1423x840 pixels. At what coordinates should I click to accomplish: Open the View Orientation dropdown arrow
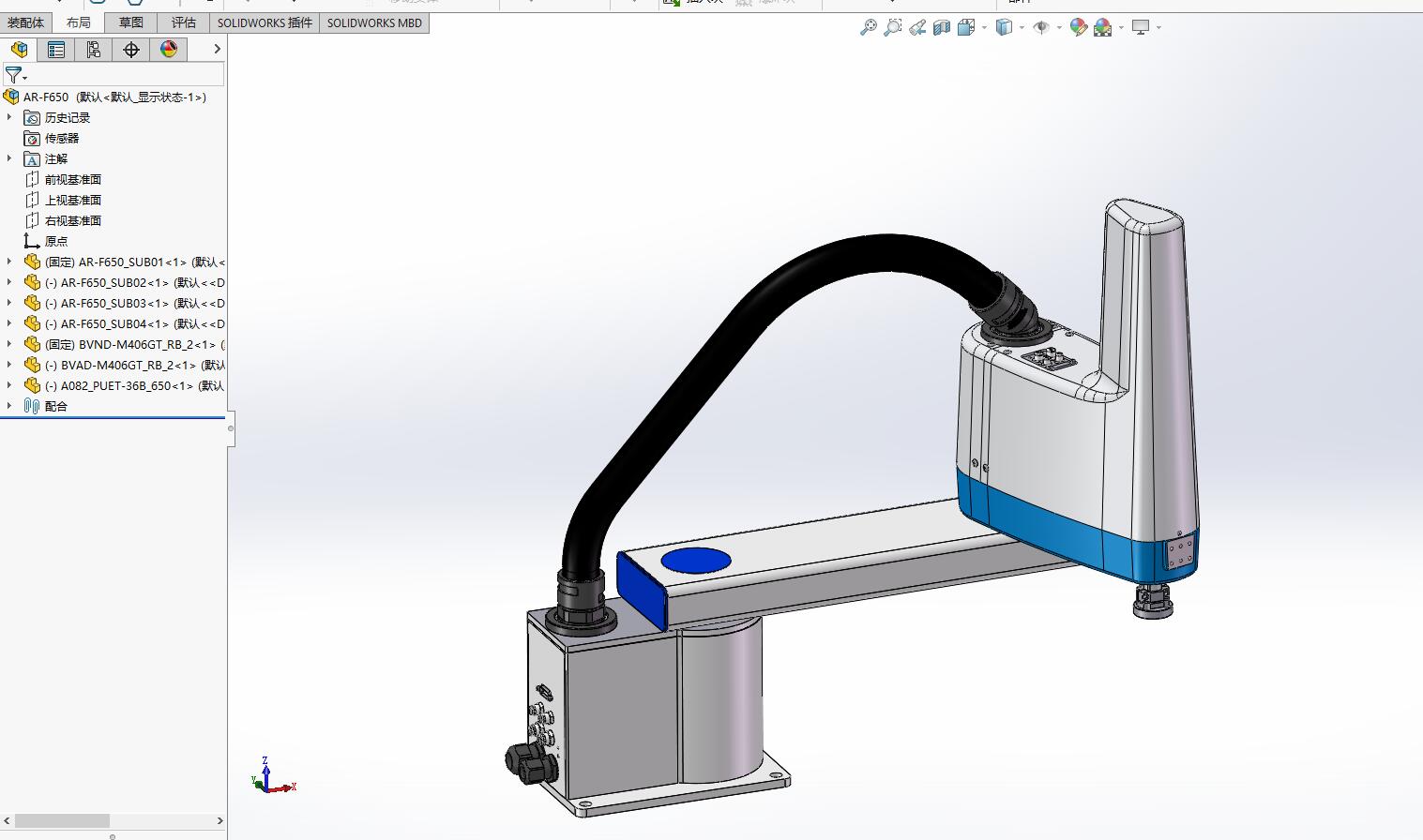[x=984, y=27]
